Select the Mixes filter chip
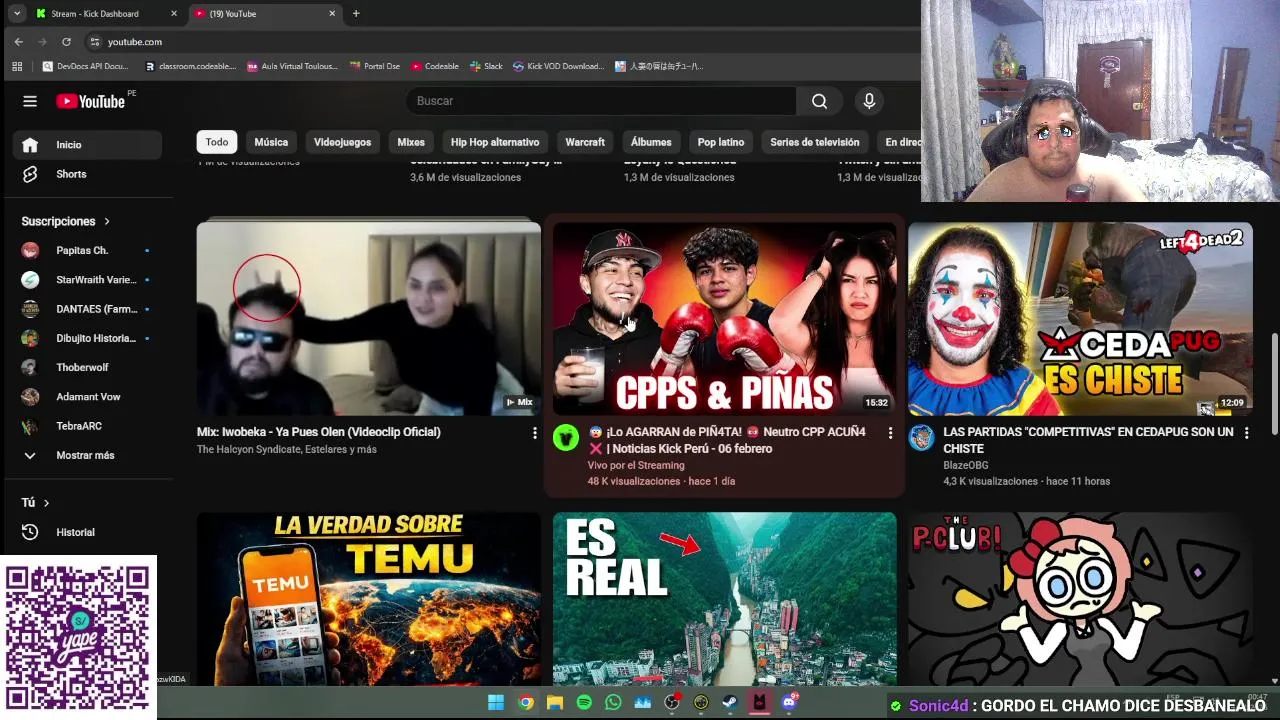 click(x=411, y=142)
